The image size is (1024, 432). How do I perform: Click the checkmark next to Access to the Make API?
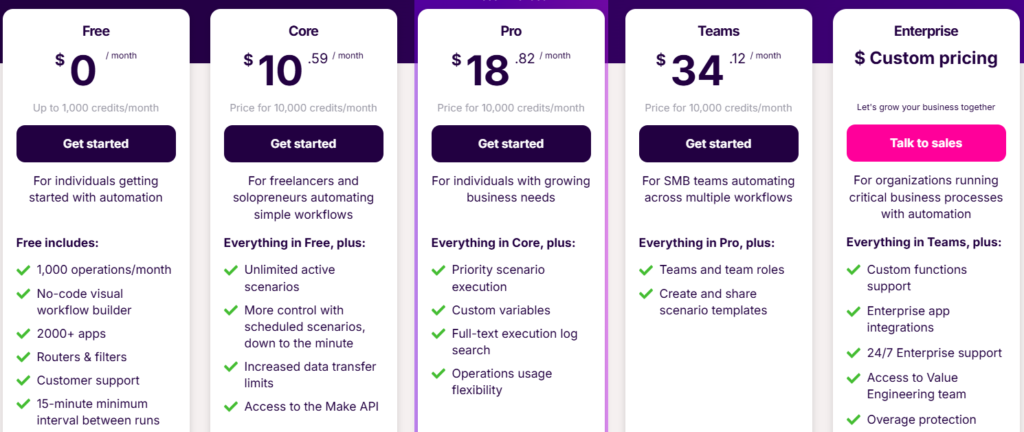click(x=231, y=407)
